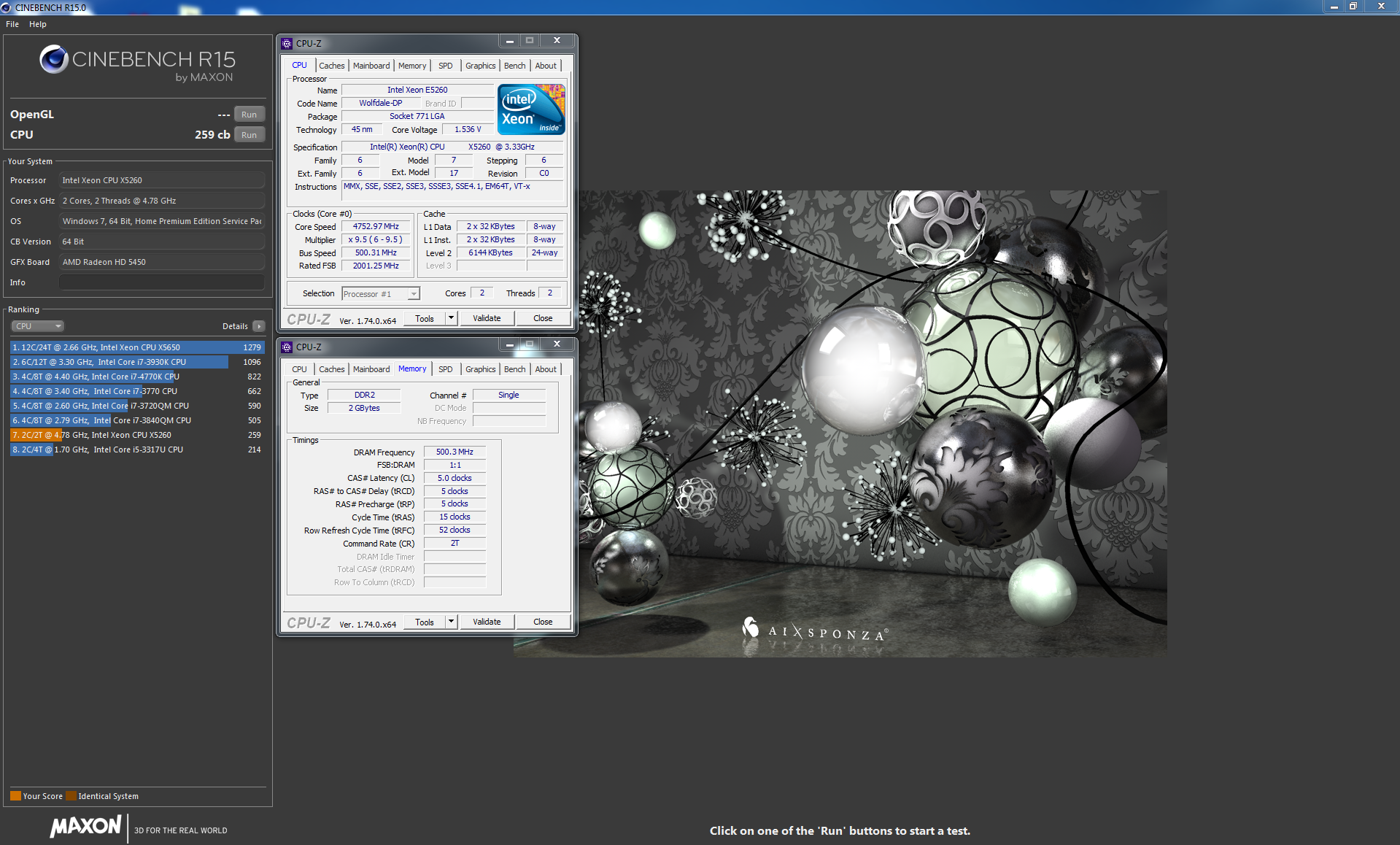The image size is (1400, 845).
Task: Click the MAXON logo at bottom left
Action: coord(85,827)
